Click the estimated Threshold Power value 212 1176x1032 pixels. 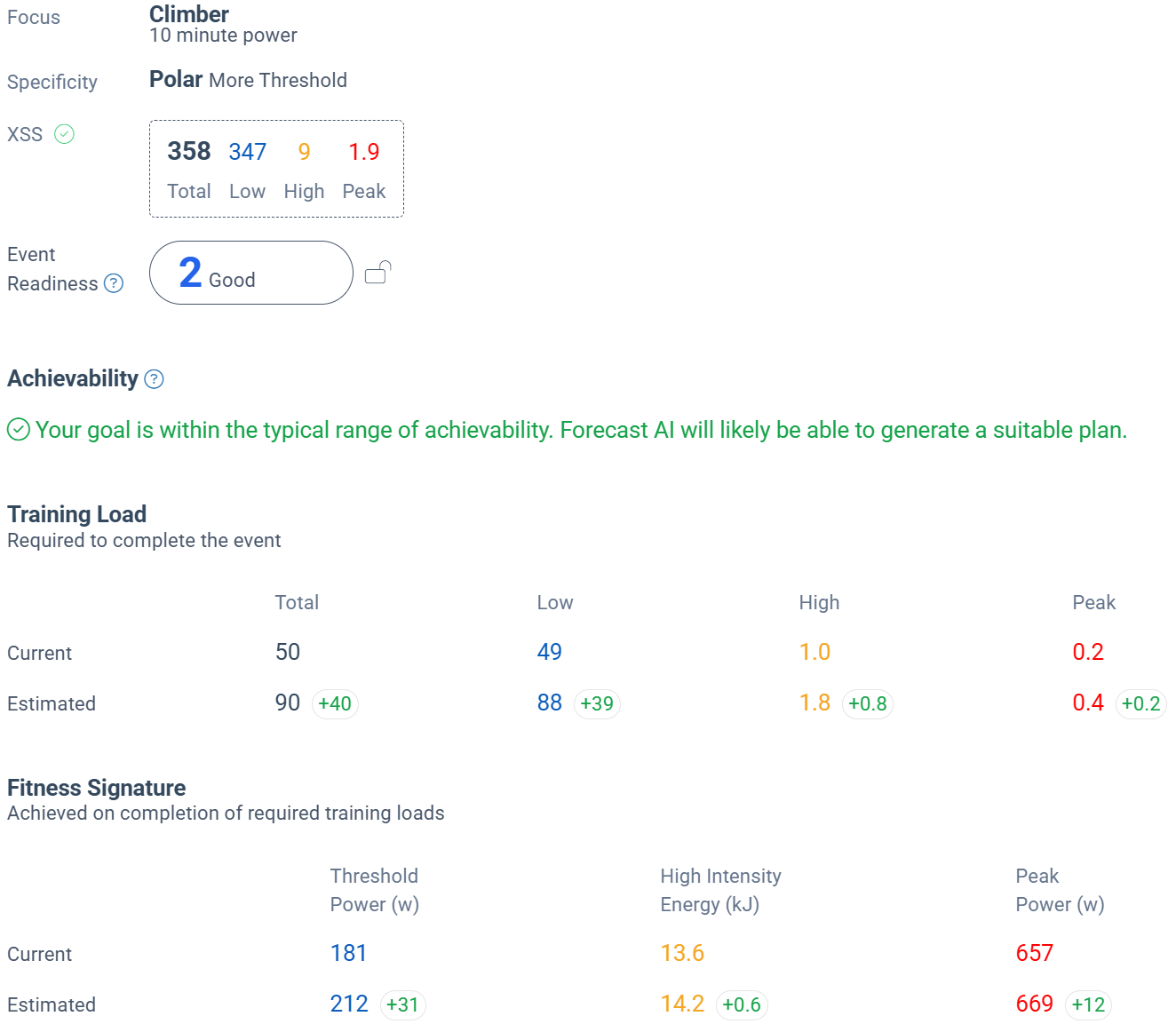point(349,1004)
